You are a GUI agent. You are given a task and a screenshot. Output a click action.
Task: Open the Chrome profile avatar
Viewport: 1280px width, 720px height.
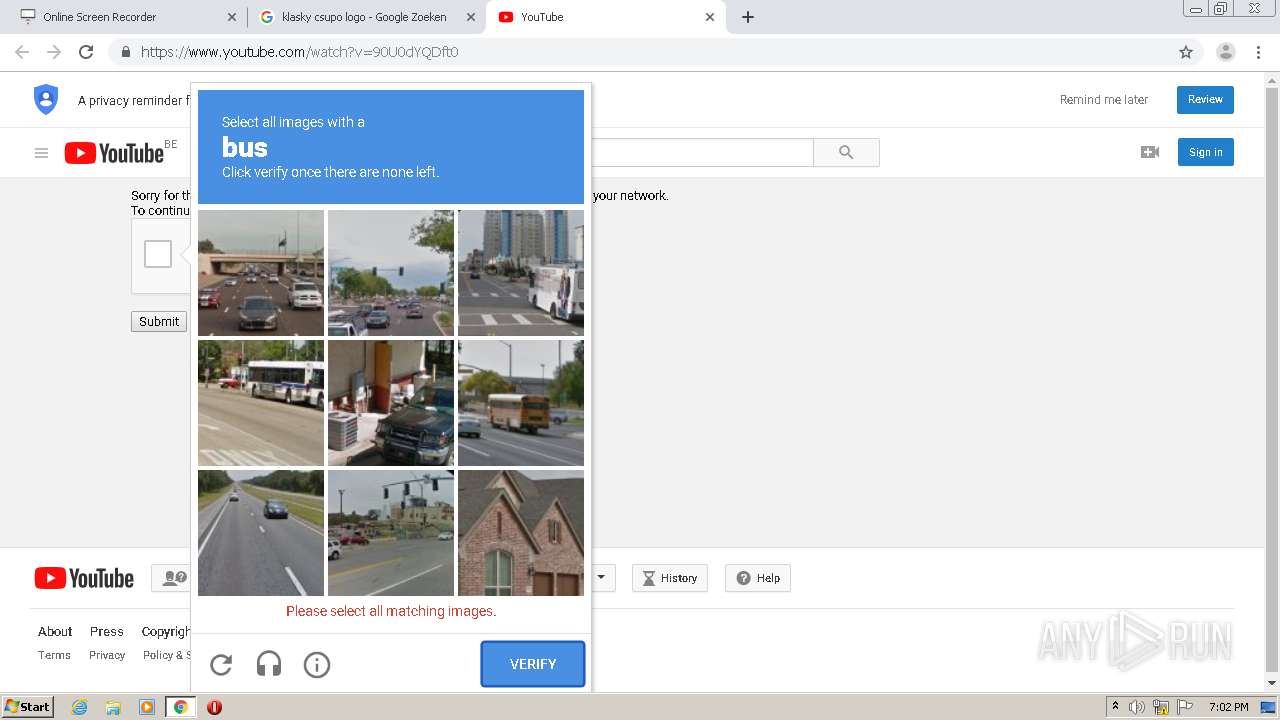[1226, 52]
